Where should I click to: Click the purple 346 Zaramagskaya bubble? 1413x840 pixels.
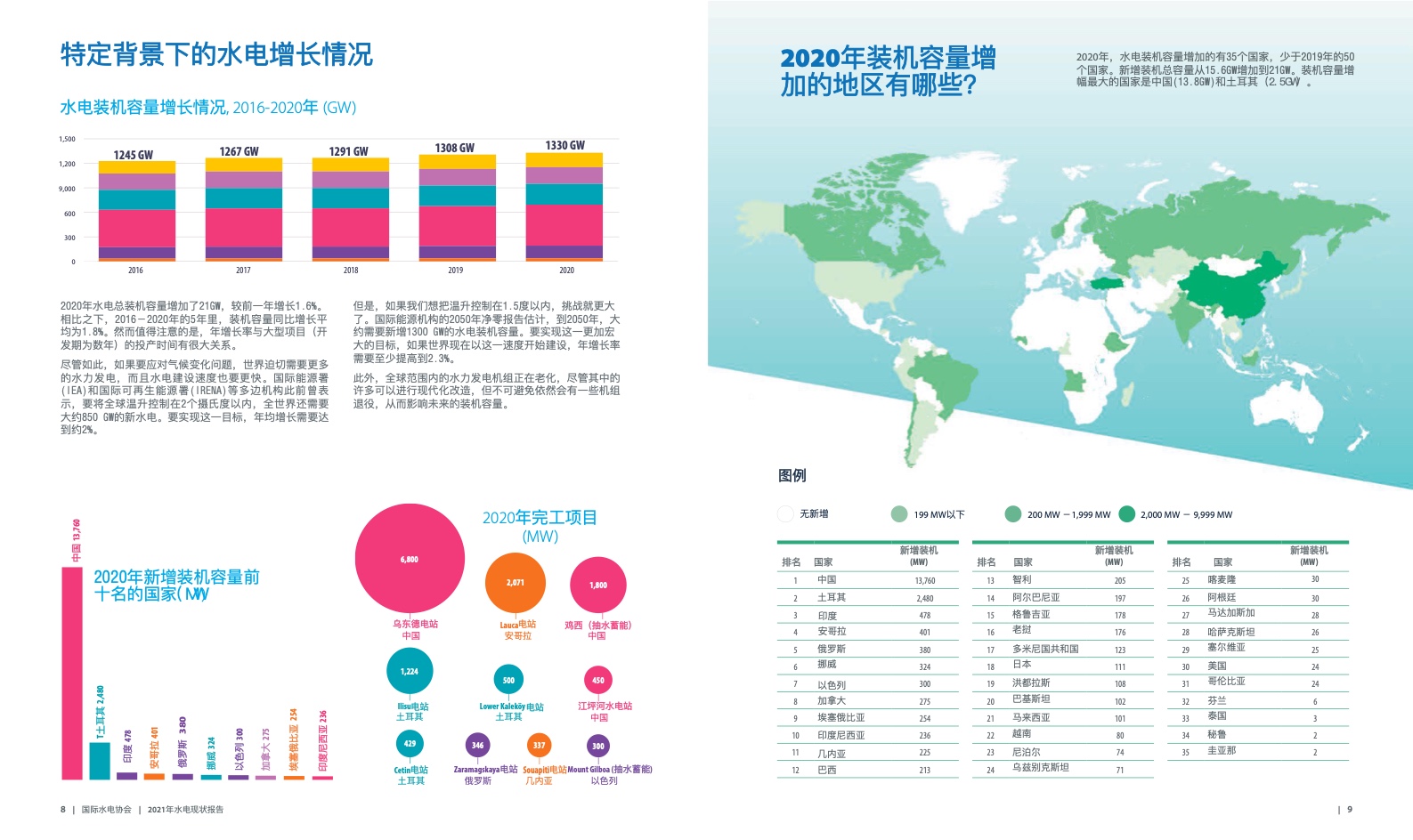(478, 745)
